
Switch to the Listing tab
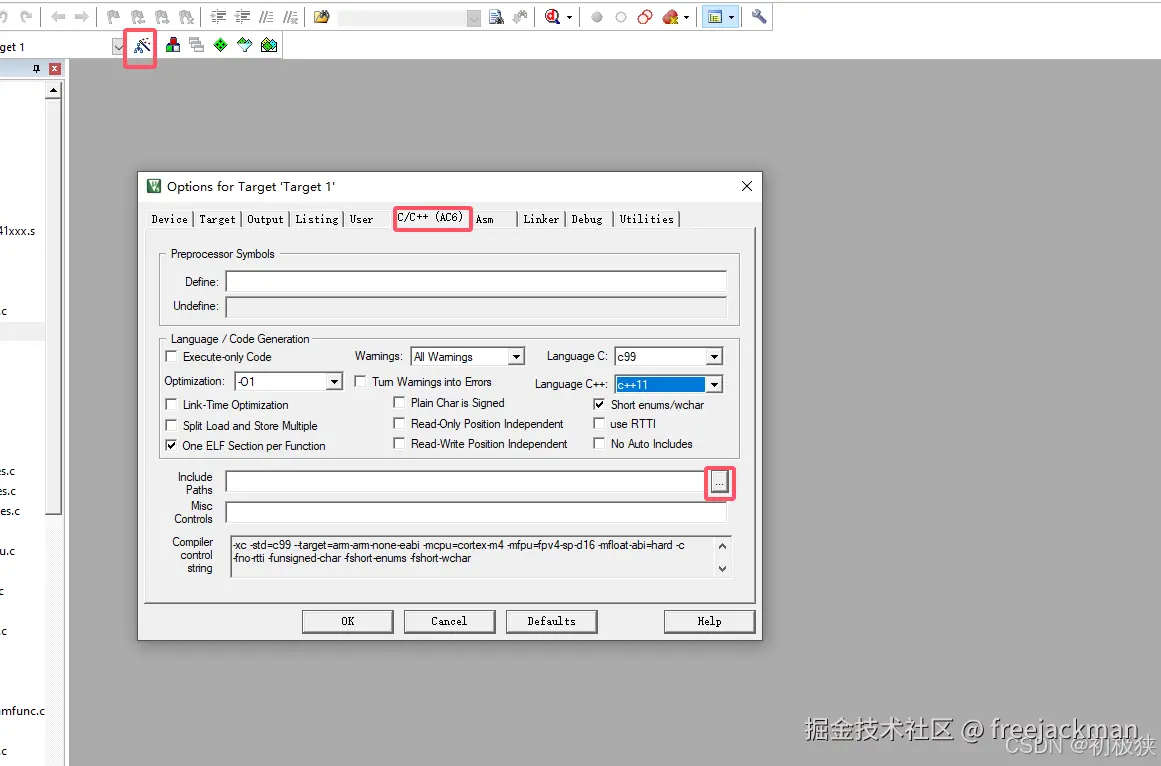[317, 219]
